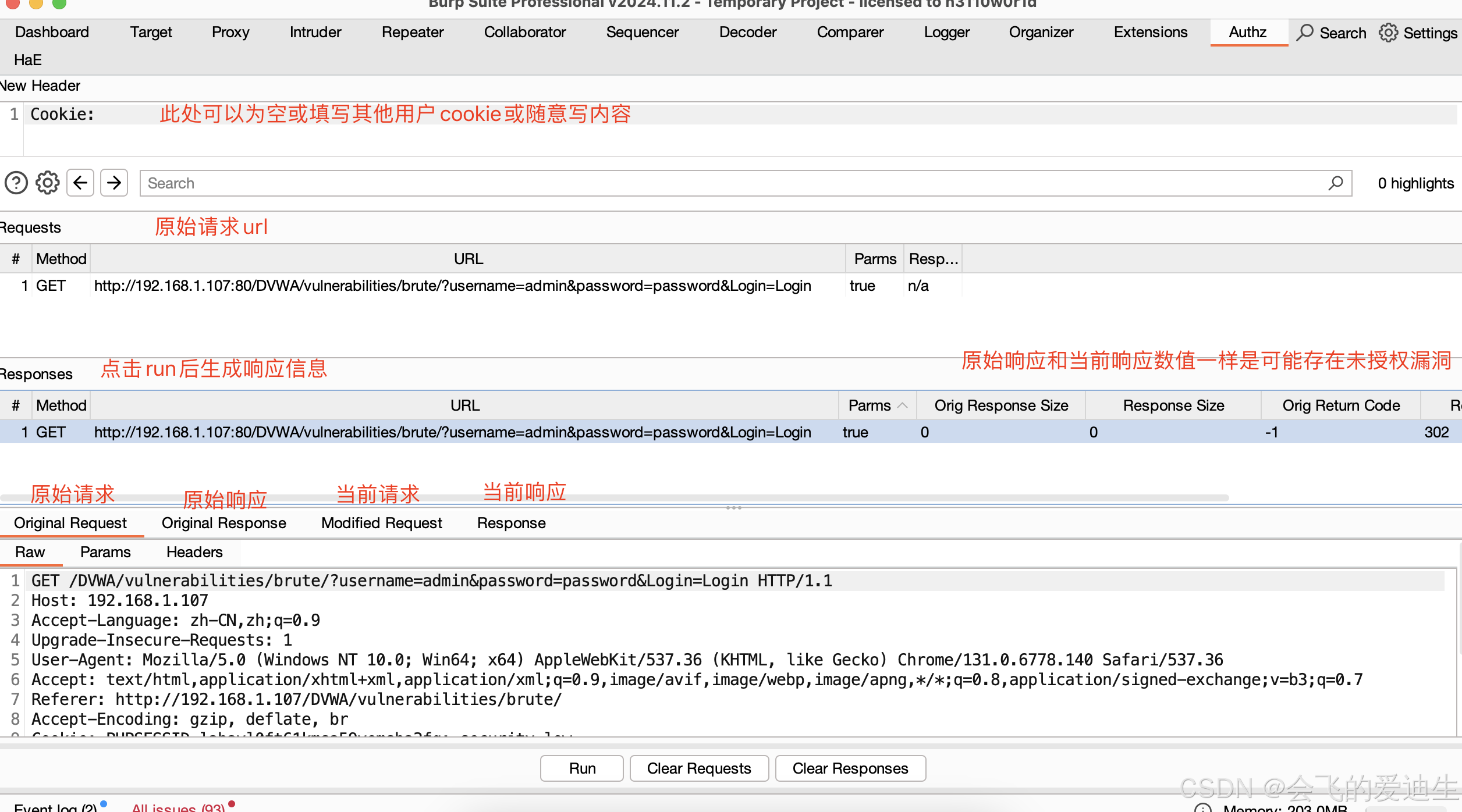Click the help question mark icon
This screenshot has width=1462, height=812.
(x=16, y=183)
